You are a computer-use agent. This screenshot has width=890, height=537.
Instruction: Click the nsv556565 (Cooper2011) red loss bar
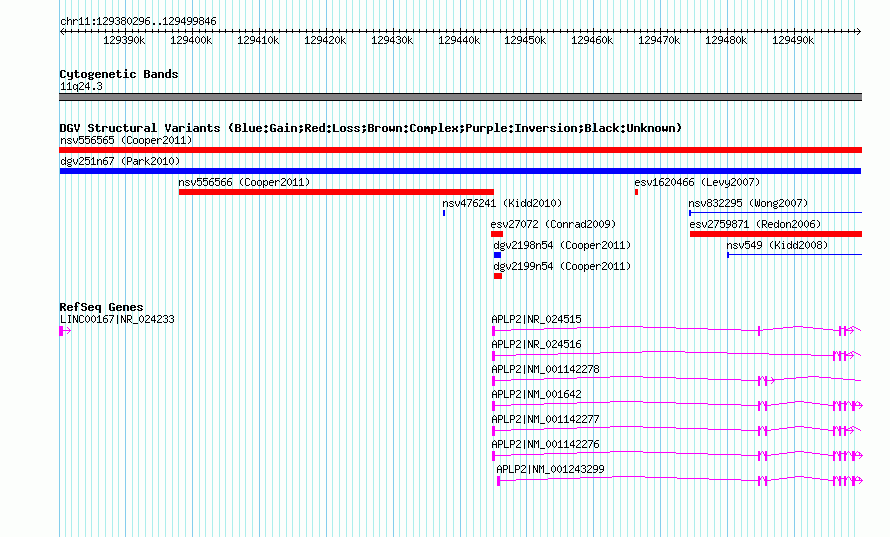pyautogui.click(x=460, y=150)
